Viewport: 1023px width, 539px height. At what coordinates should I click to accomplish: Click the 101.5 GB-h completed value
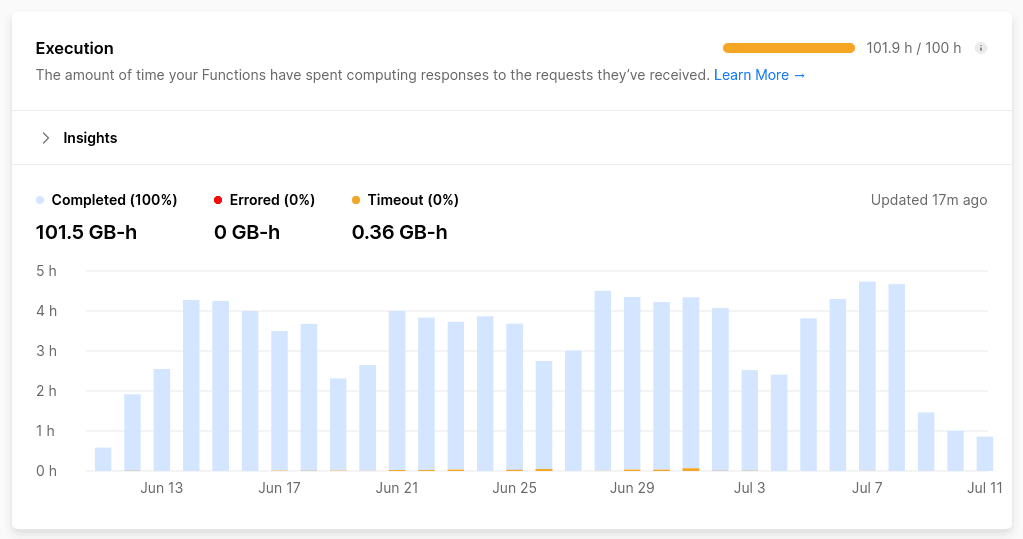pyautogui.click(x=86, y=233)
